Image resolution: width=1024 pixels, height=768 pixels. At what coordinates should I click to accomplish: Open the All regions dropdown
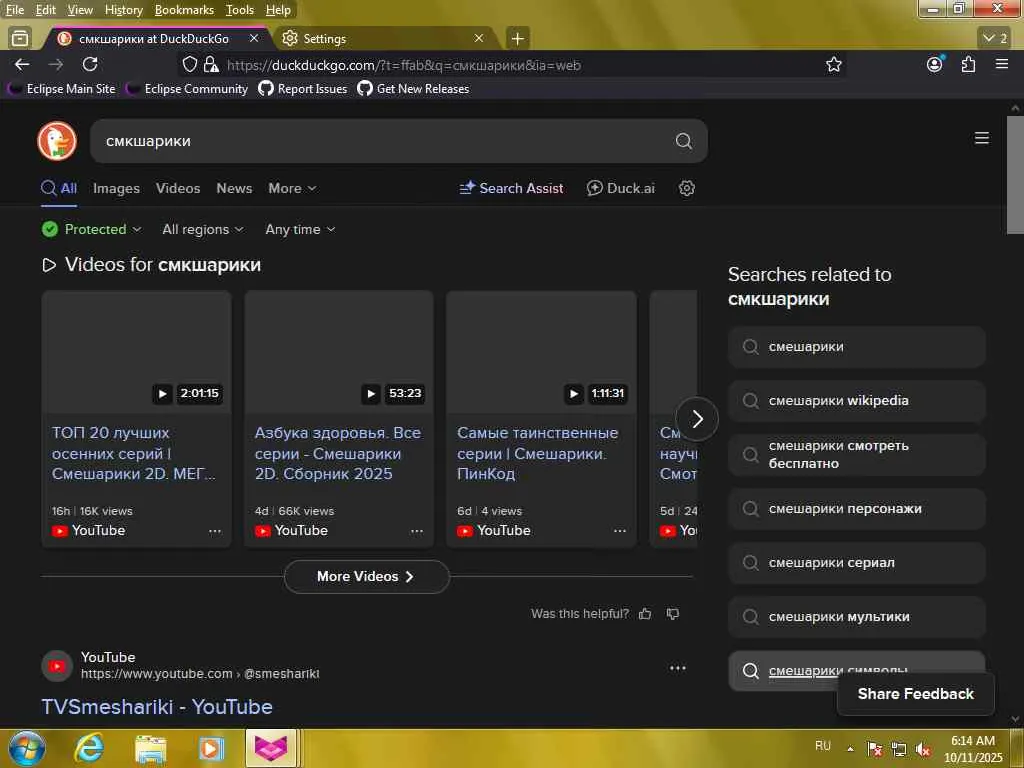[x=202, y=229]
